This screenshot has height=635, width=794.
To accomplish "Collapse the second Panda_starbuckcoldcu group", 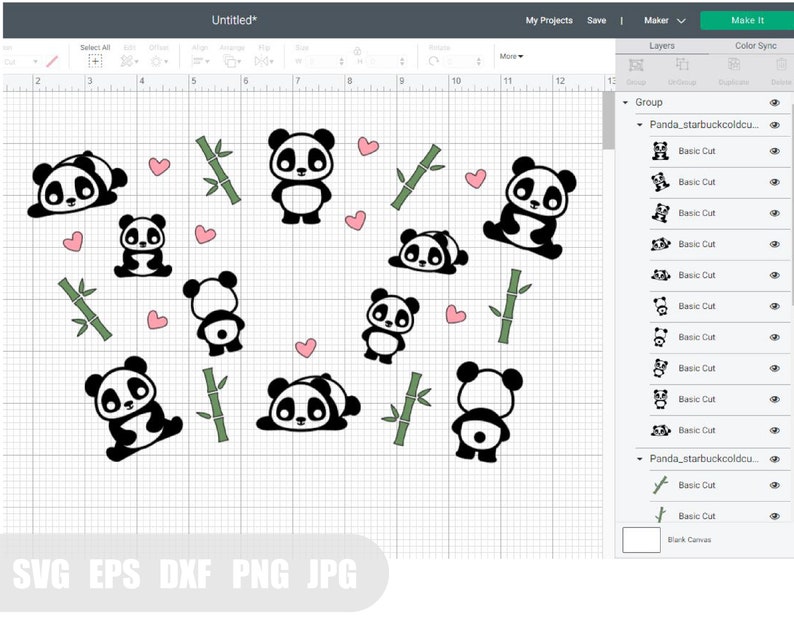I will click(640, 459).
